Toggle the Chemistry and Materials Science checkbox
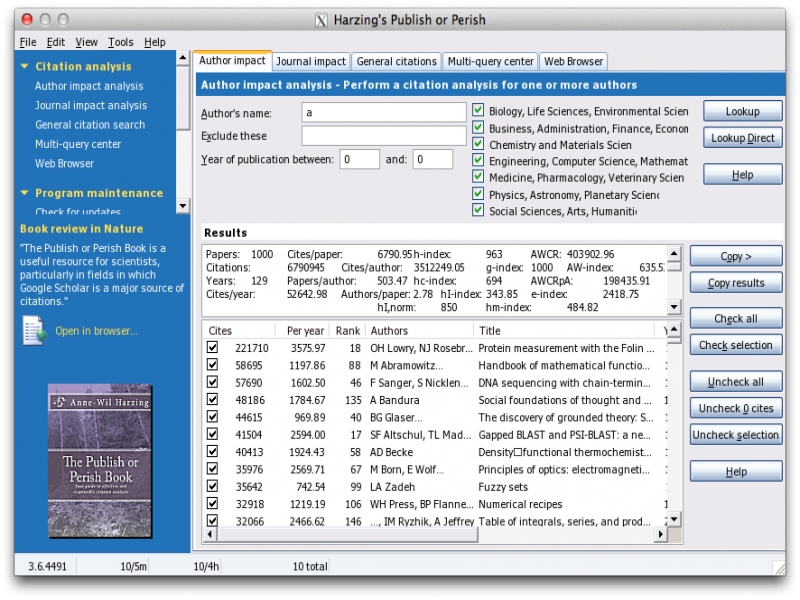 pos(478,144)
